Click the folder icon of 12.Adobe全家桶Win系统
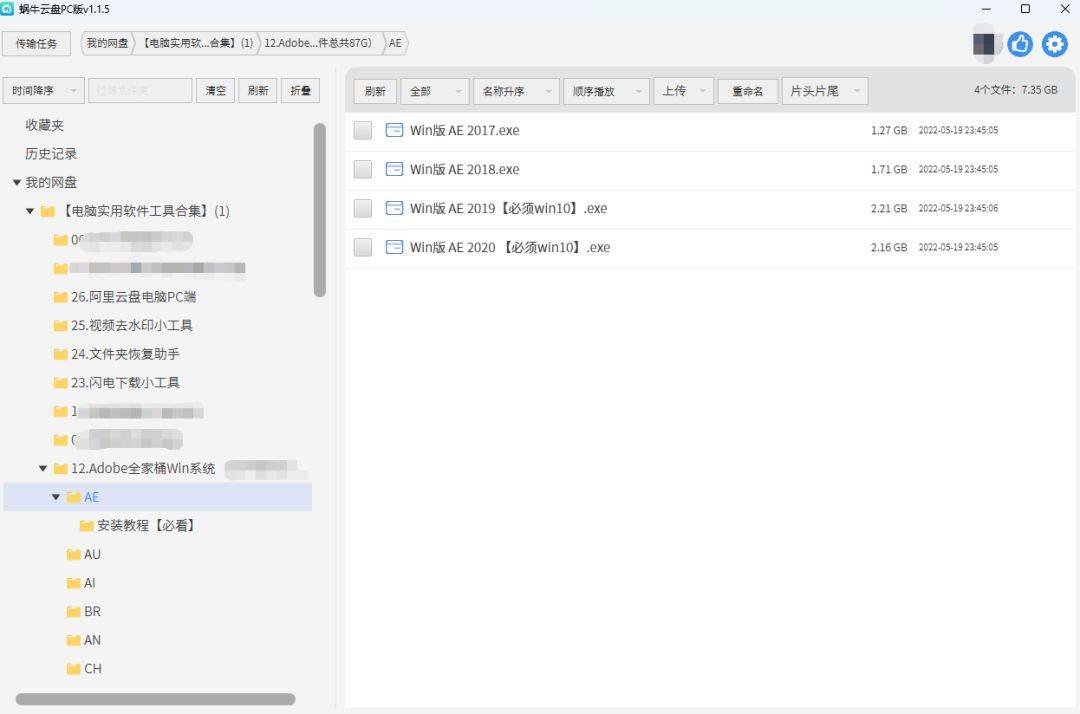Viewport: 1080px width, 714px height. coord(61,469)
